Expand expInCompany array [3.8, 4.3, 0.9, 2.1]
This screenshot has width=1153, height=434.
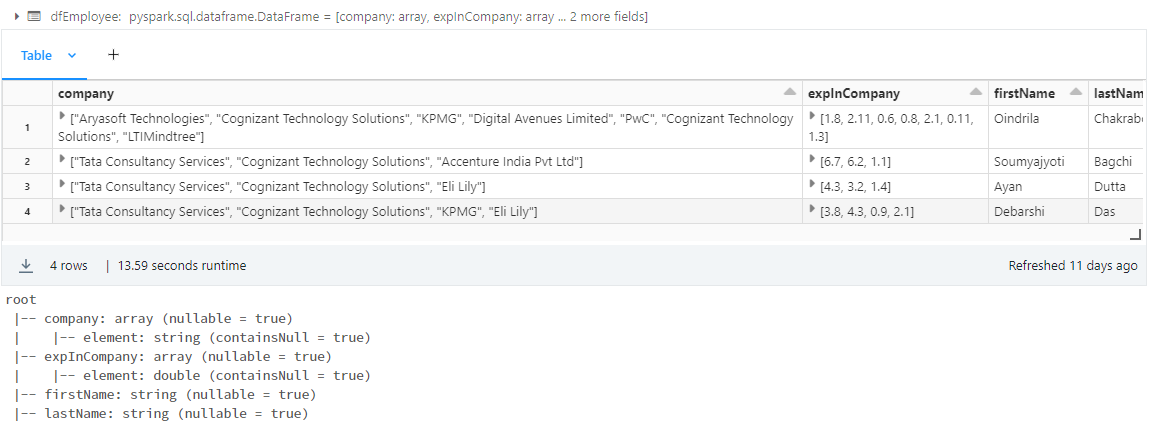pos(813,210)
